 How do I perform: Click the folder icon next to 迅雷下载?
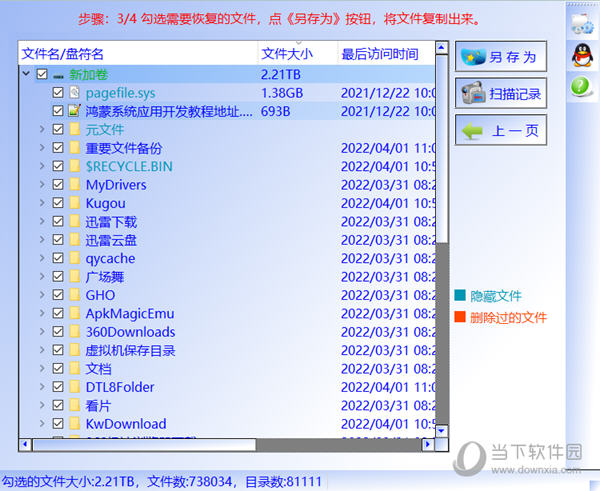74,221
